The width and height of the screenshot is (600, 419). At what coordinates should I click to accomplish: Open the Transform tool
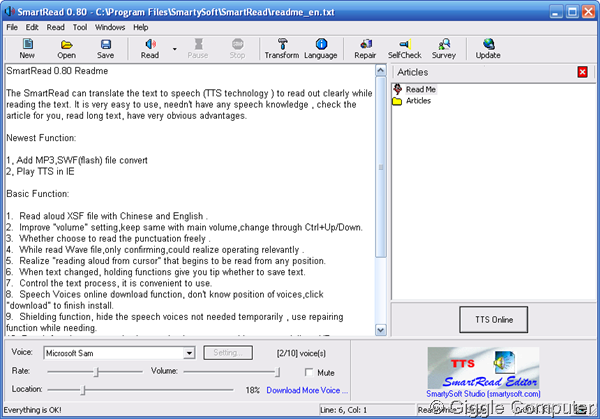pos(282,49)
